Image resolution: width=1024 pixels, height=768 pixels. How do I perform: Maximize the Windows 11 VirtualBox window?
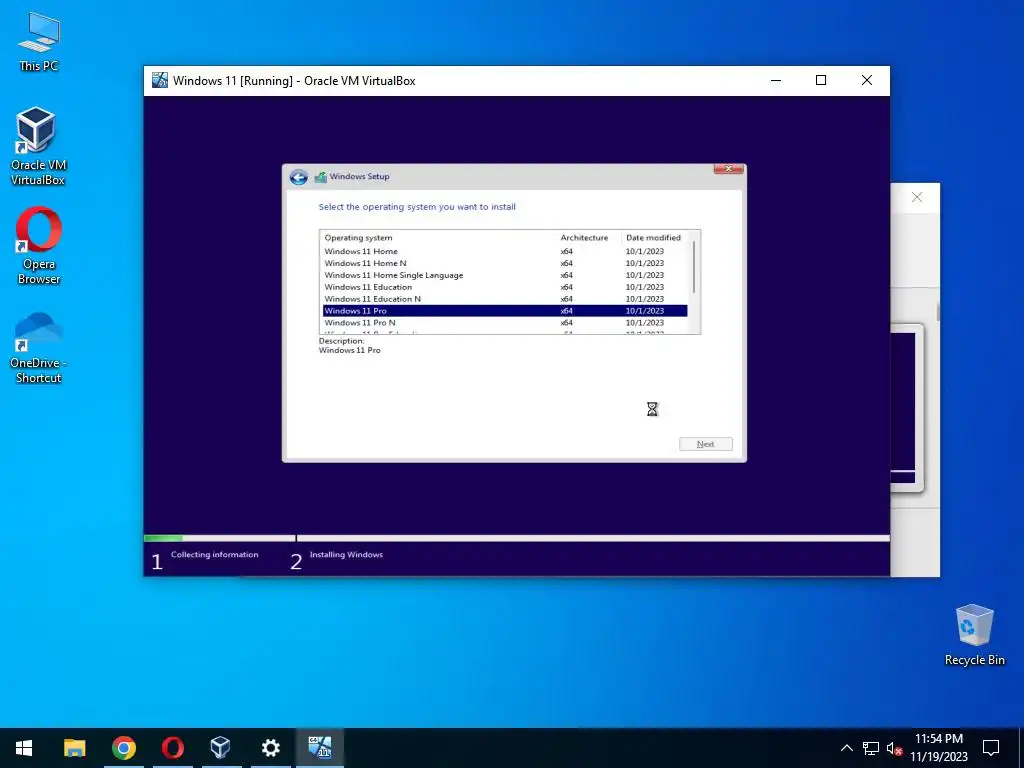[x=821, y=80]
